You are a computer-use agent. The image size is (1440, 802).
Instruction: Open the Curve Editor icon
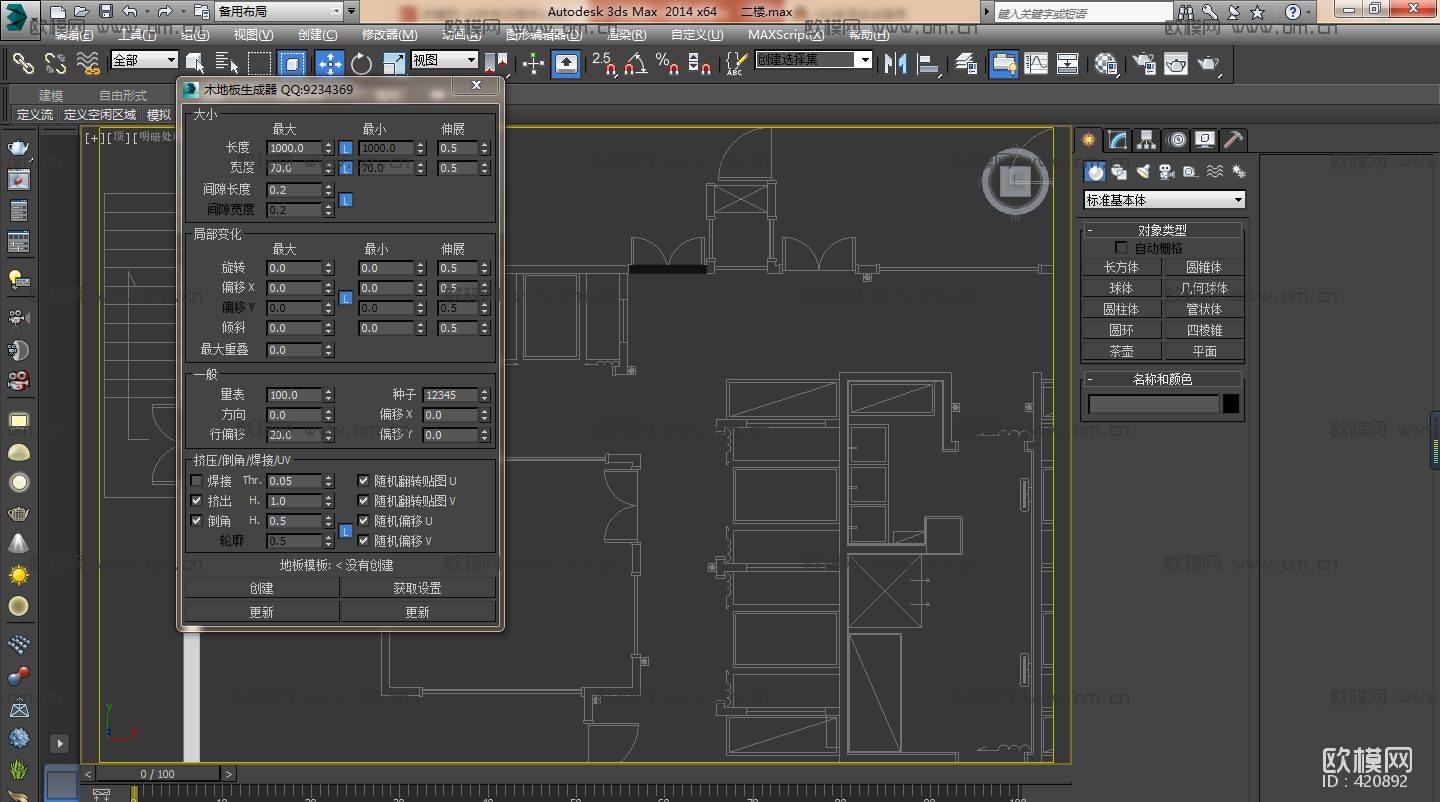[x=1036, y=63]
